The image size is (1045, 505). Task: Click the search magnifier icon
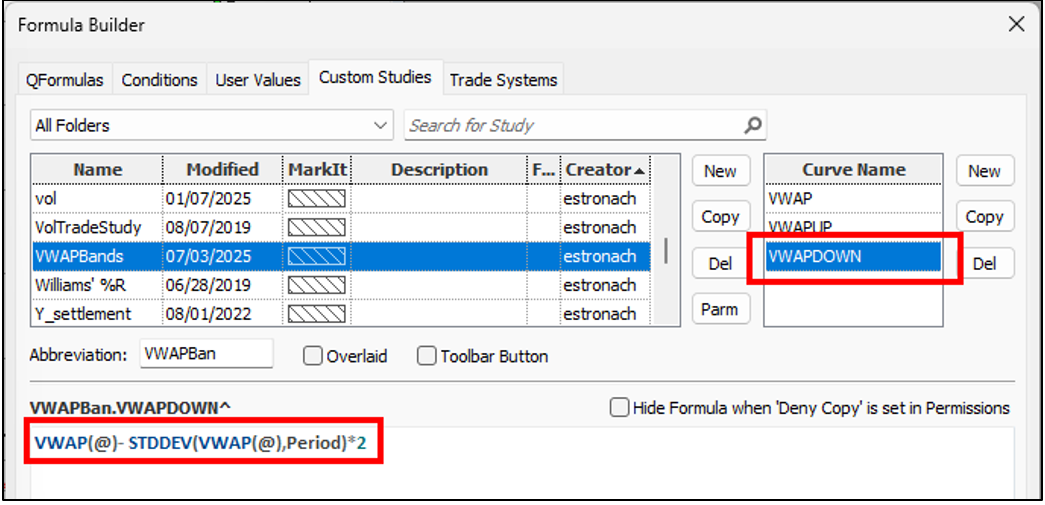coord(752,125)
